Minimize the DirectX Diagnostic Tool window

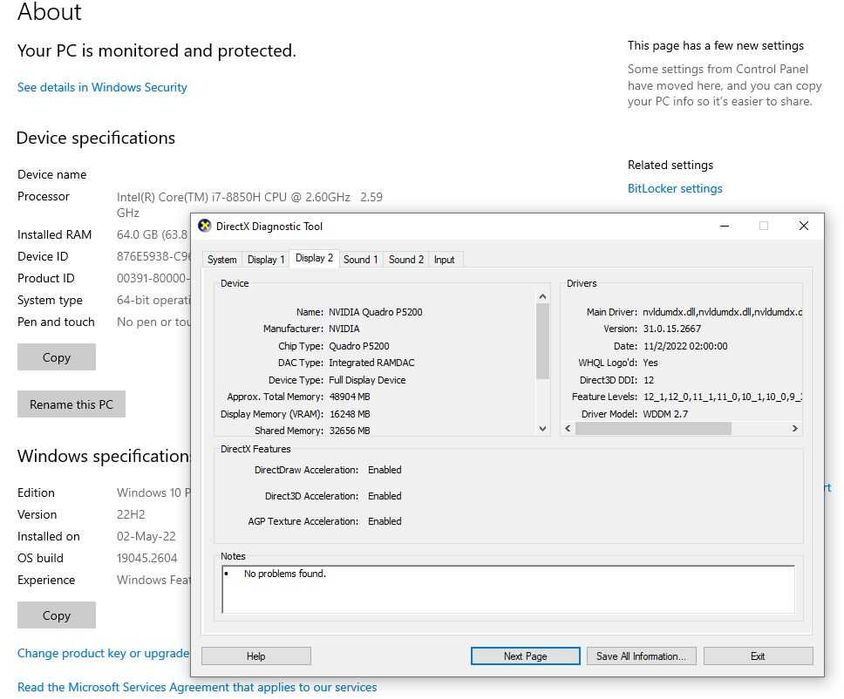click(x=725, y=226)
